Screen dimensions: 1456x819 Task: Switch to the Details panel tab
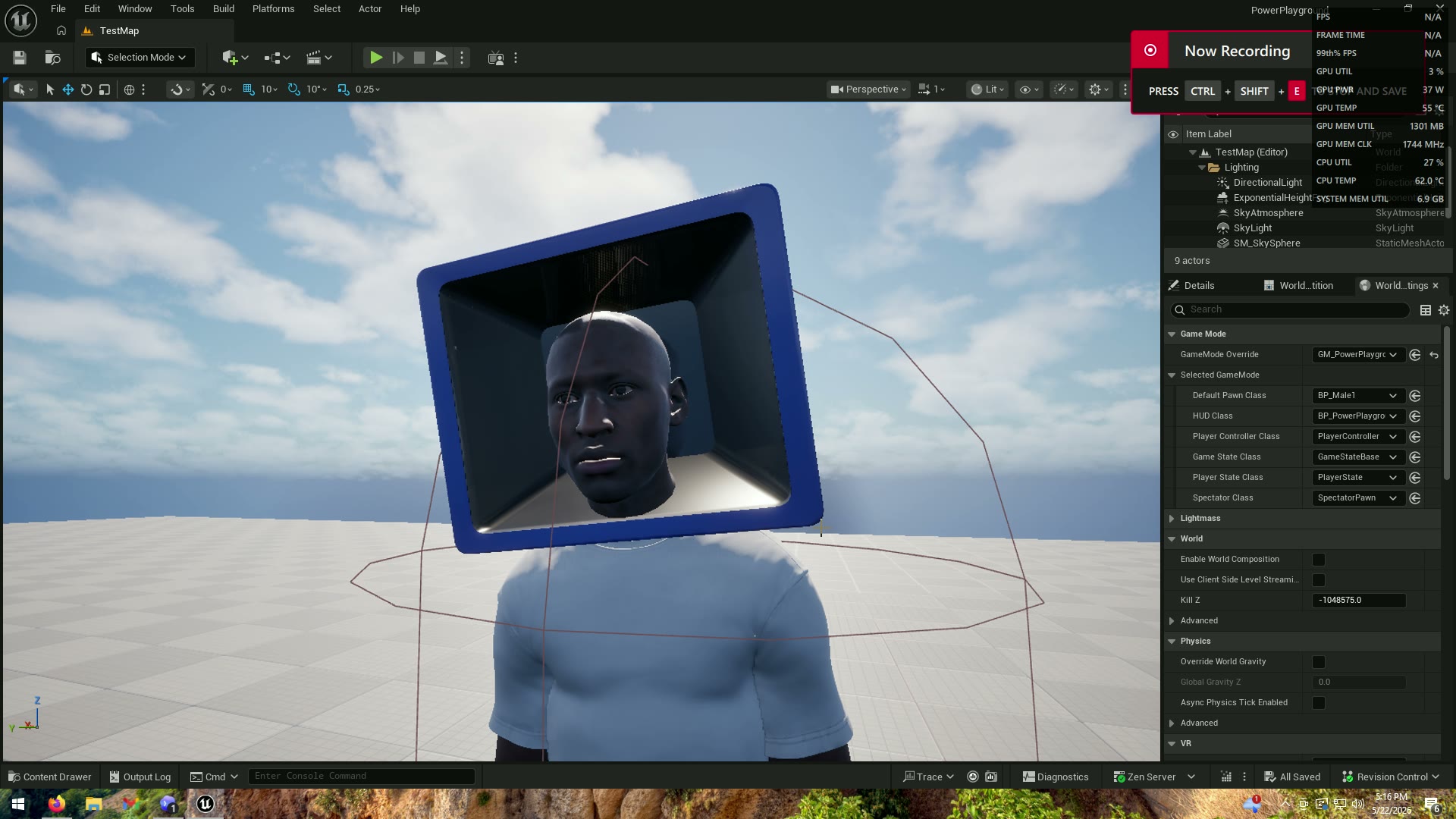(1199, 286)
